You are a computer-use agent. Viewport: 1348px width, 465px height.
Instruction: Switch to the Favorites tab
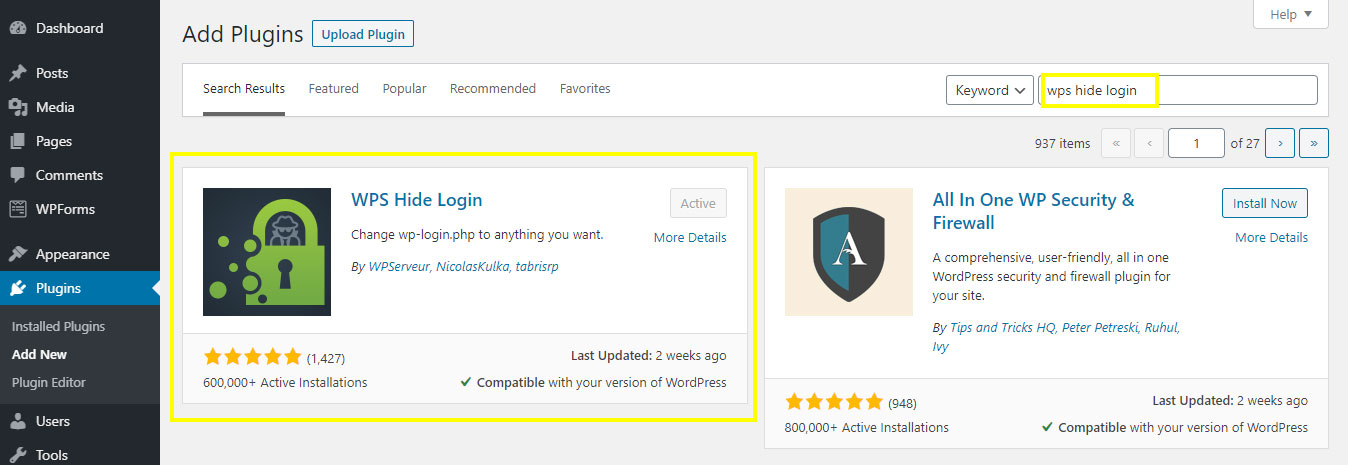coord(585,88)
